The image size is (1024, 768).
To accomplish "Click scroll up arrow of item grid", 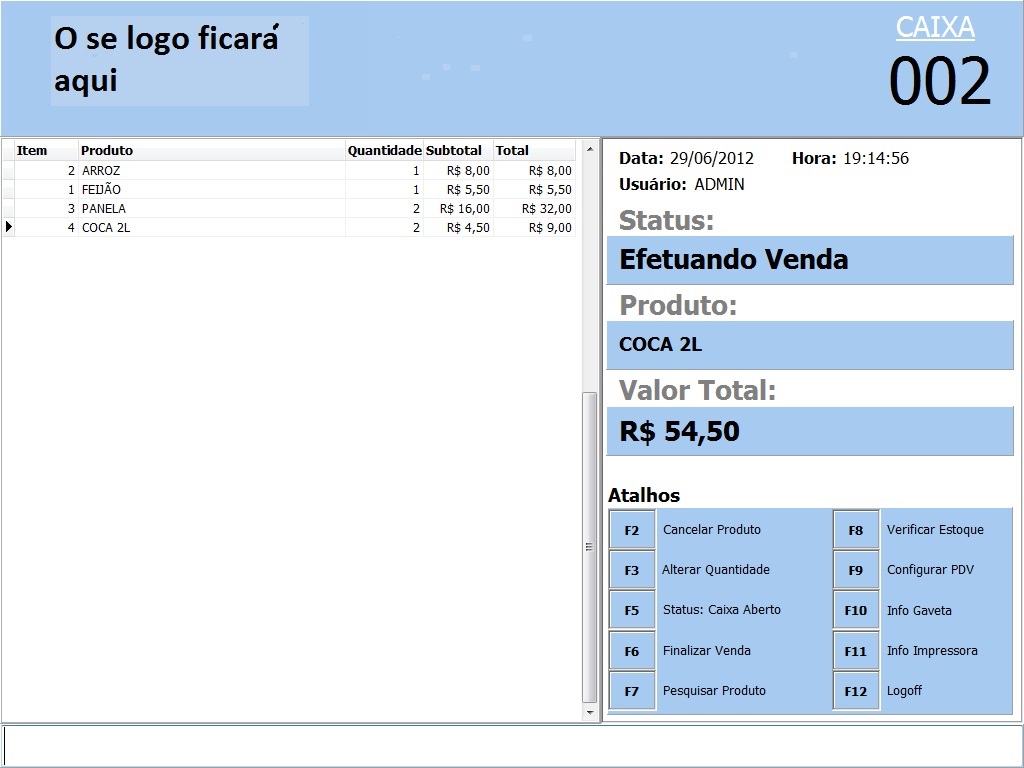I will [x=590, y=150].
